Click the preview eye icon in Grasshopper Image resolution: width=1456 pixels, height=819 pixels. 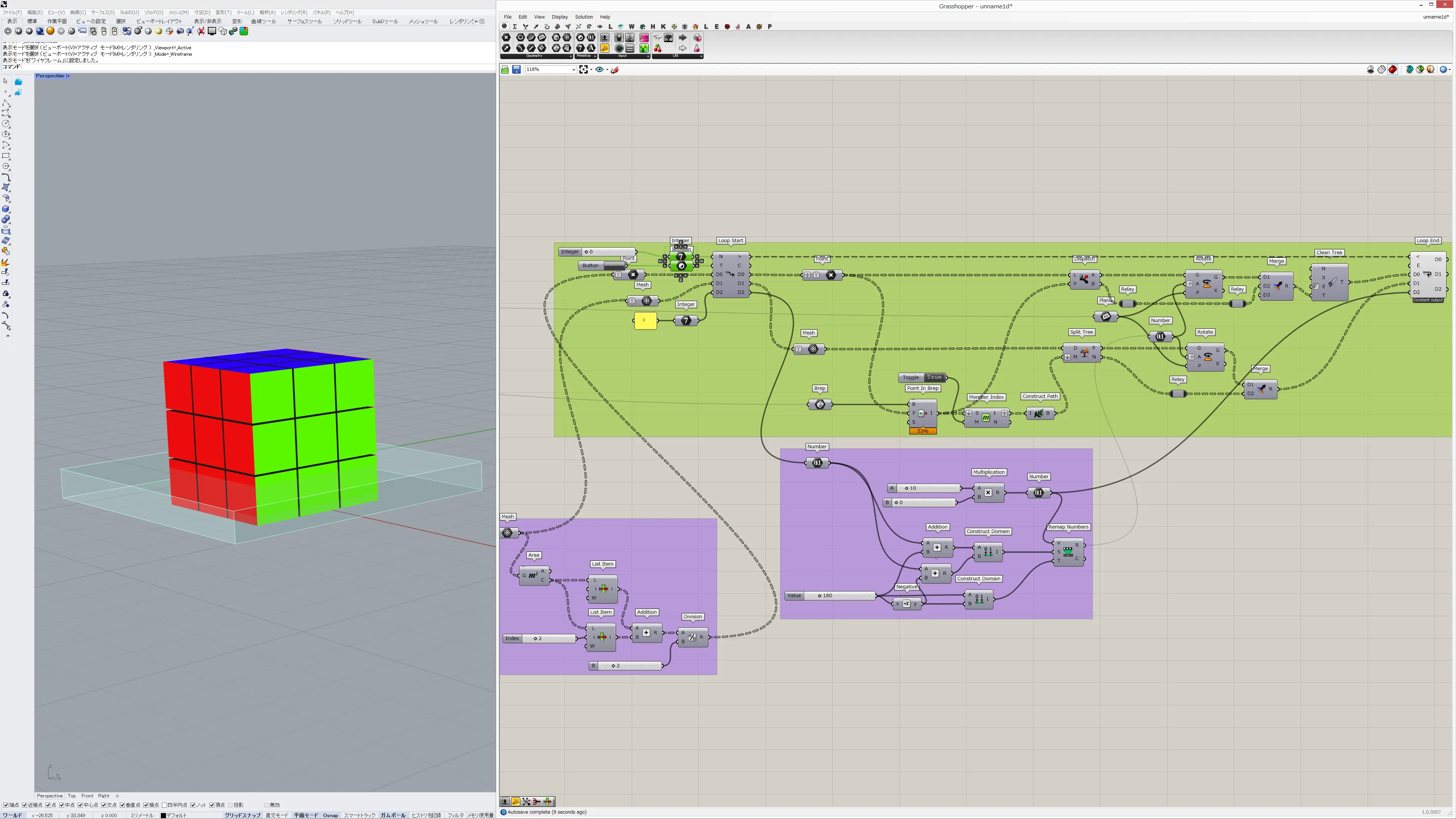pyautogui.click(x=599, y=69)
